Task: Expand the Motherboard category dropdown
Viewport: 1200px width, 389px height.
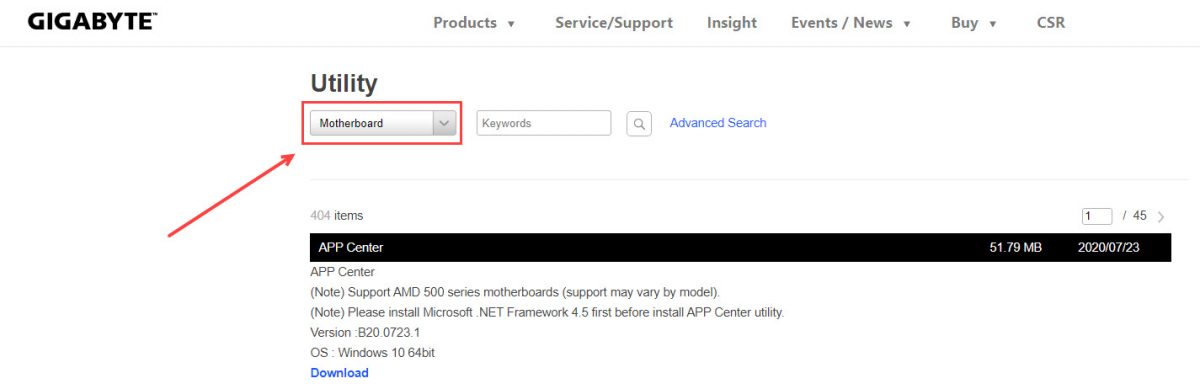Action: point(383,123)
